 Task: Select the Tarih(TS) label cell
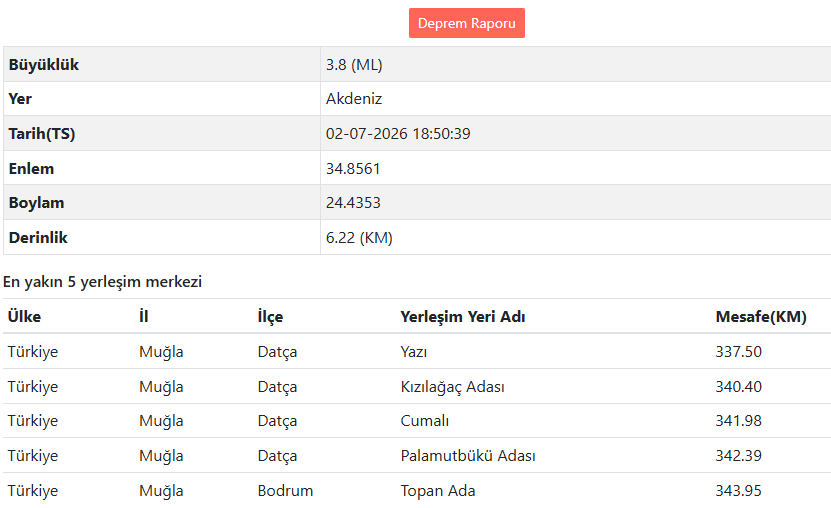pos(162,133)
